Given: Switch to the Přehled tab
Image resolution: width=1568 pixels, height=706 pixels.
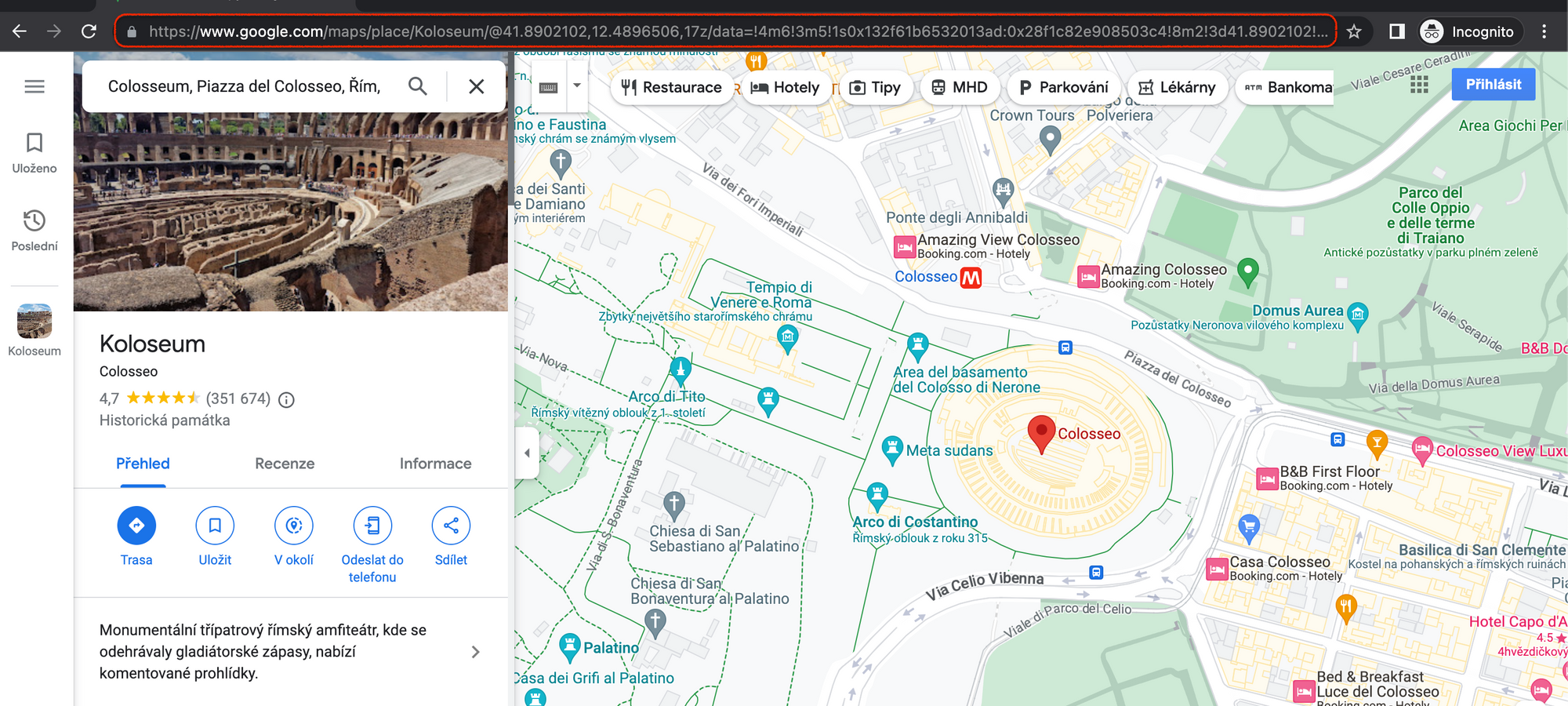Looking at the screenshot, I should pyautogui.click(x=143, y=464).
